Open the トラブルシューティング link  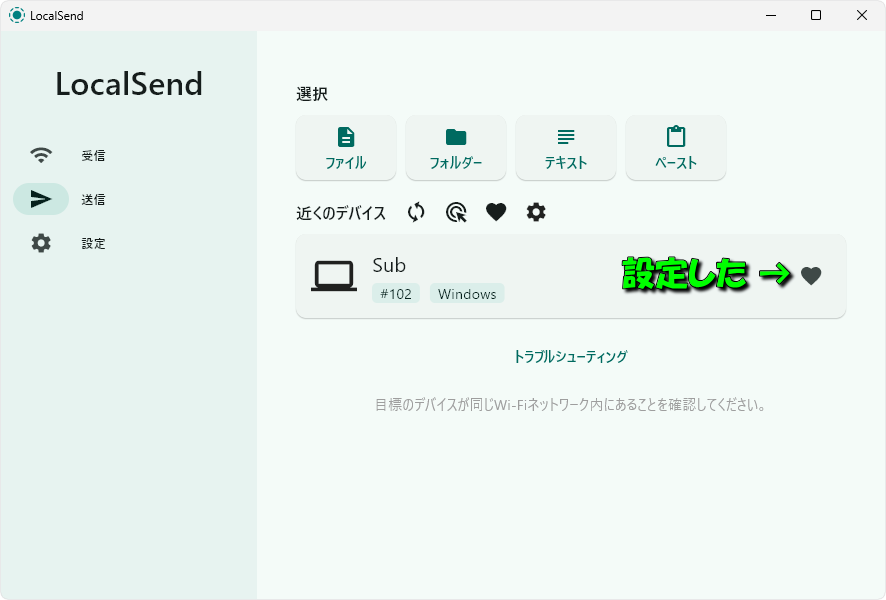point(570,356)
